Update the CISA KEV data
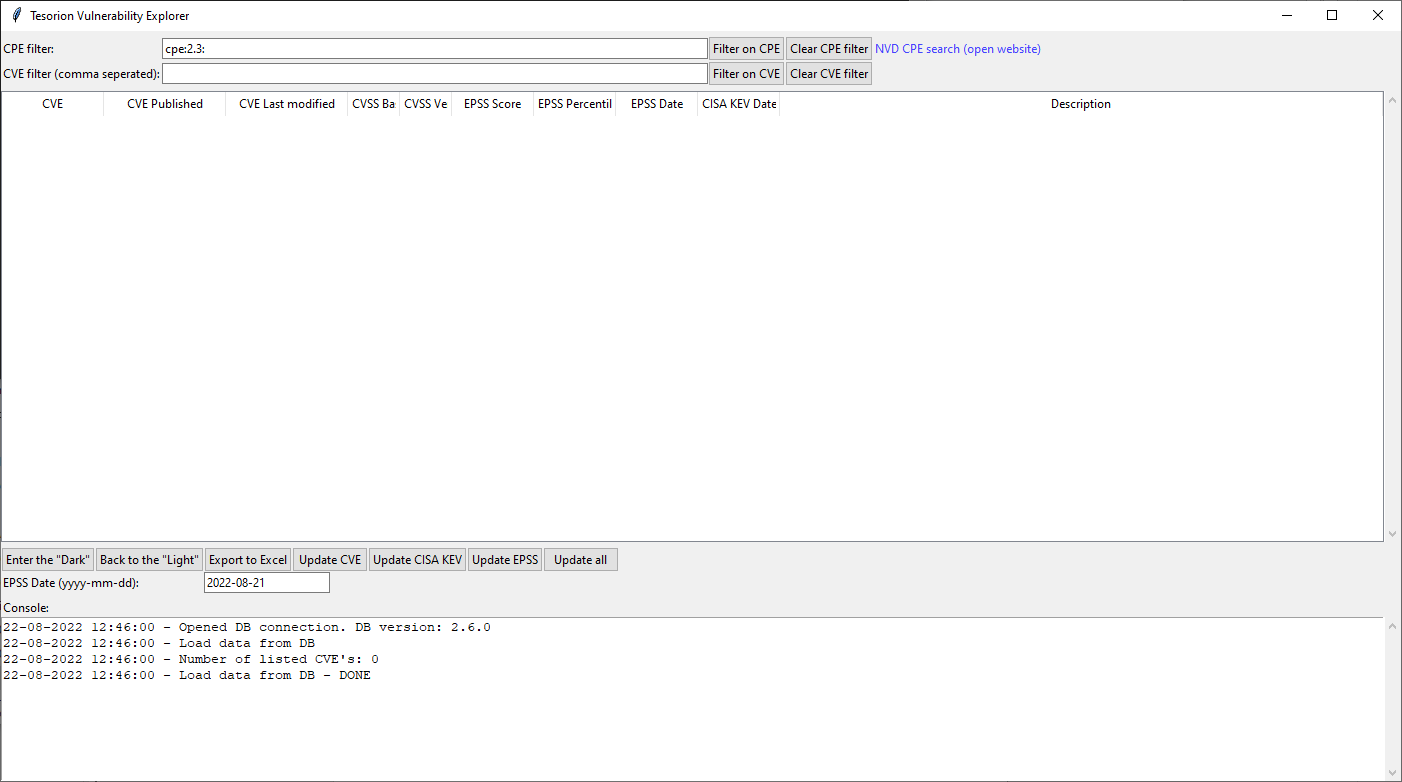1402x782 pixels. pyautogui.click(x=417, y=559)
